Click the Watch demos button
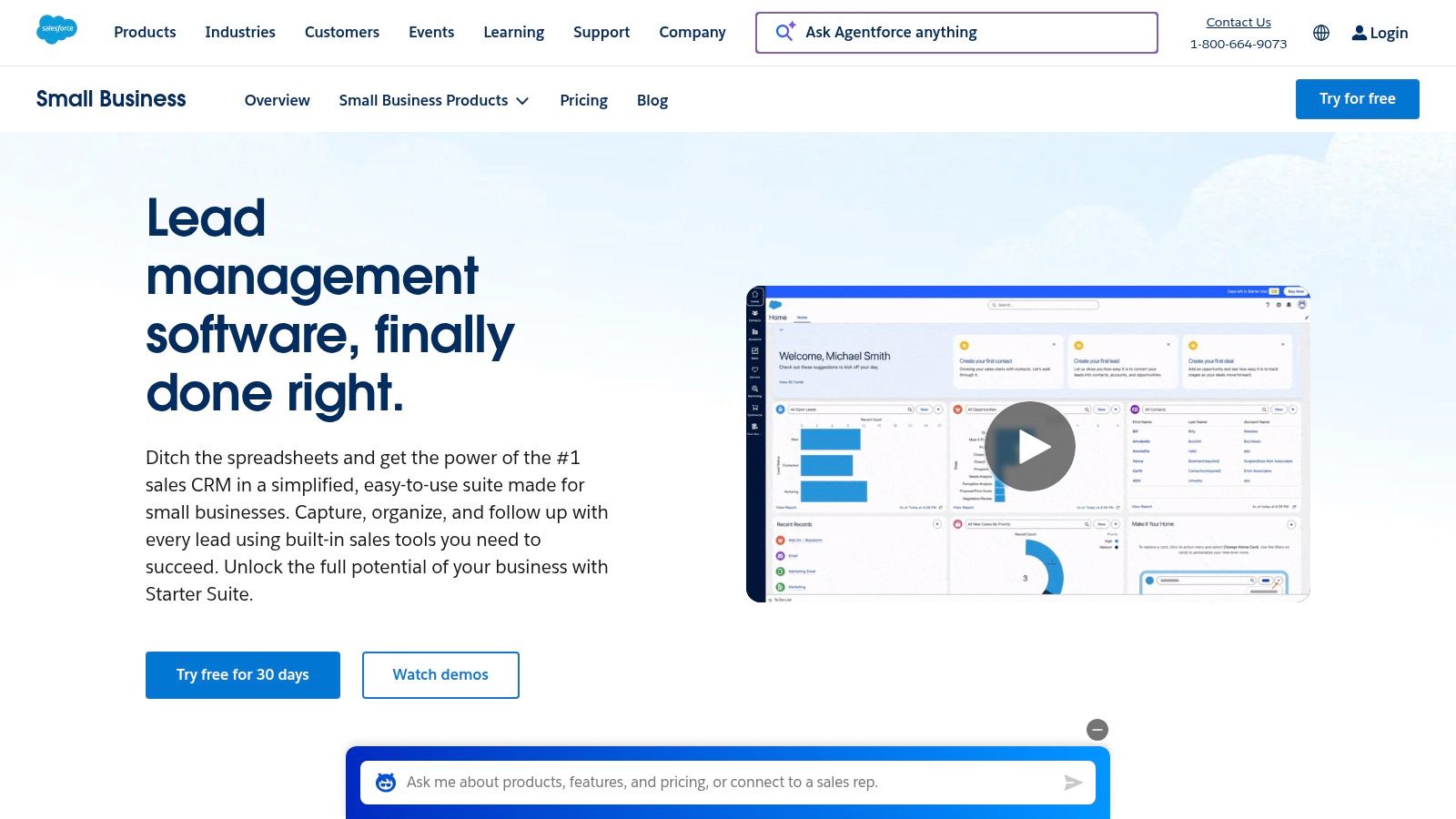Image resolution: width=1456 pixels, height=819 pixels. coord(440,674)
